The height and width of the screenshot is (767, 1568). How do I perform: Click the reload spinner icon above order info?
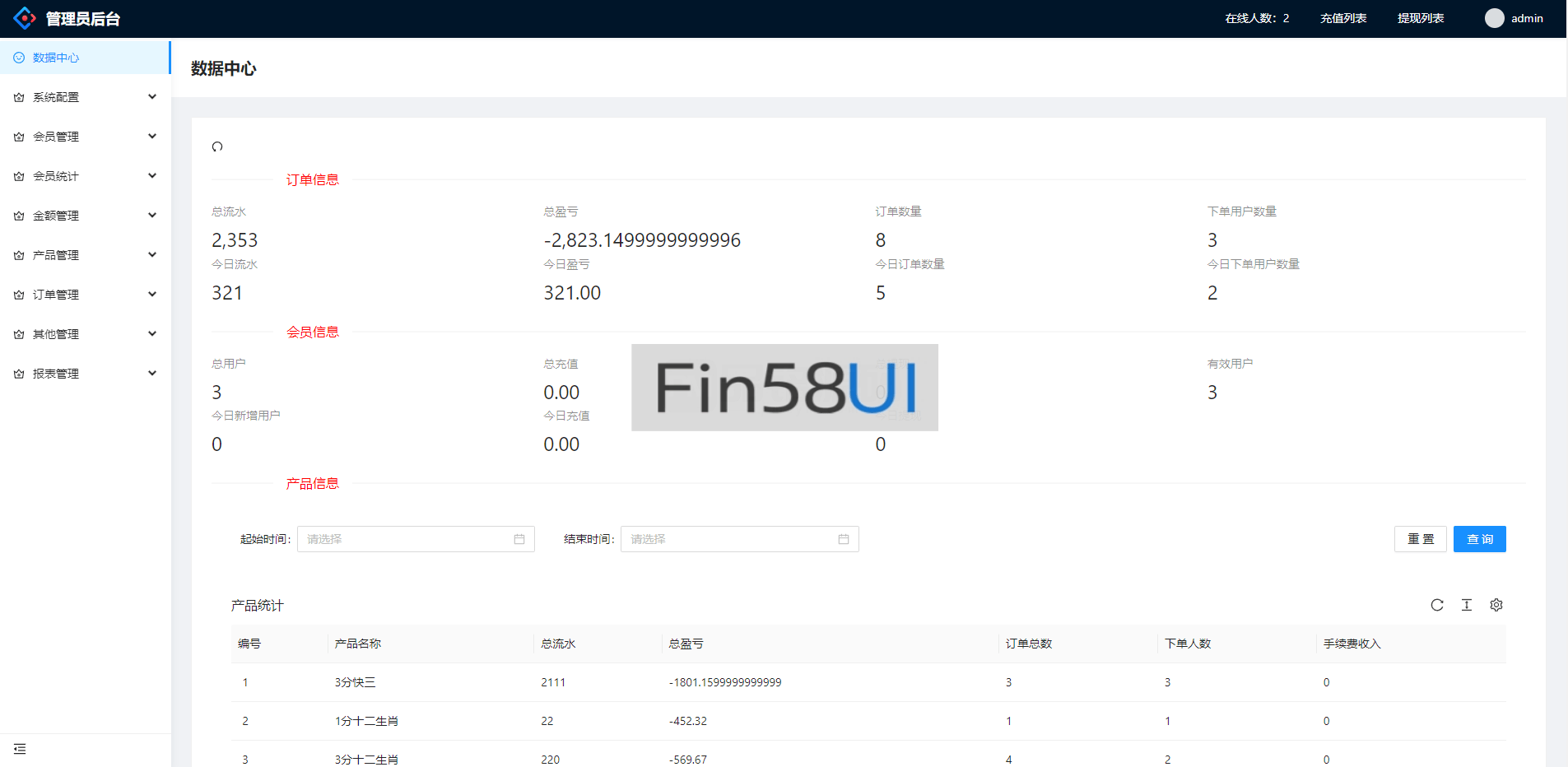click(217, 146)
